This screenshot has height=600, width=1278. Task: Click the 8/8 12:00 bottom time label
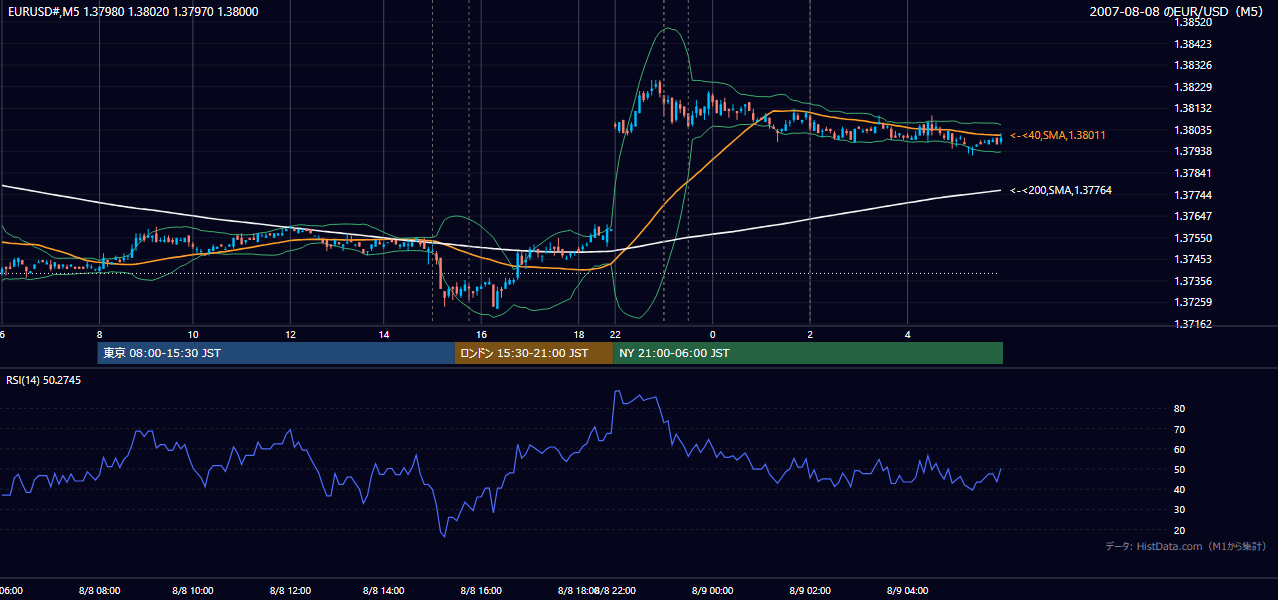[290, 591]
